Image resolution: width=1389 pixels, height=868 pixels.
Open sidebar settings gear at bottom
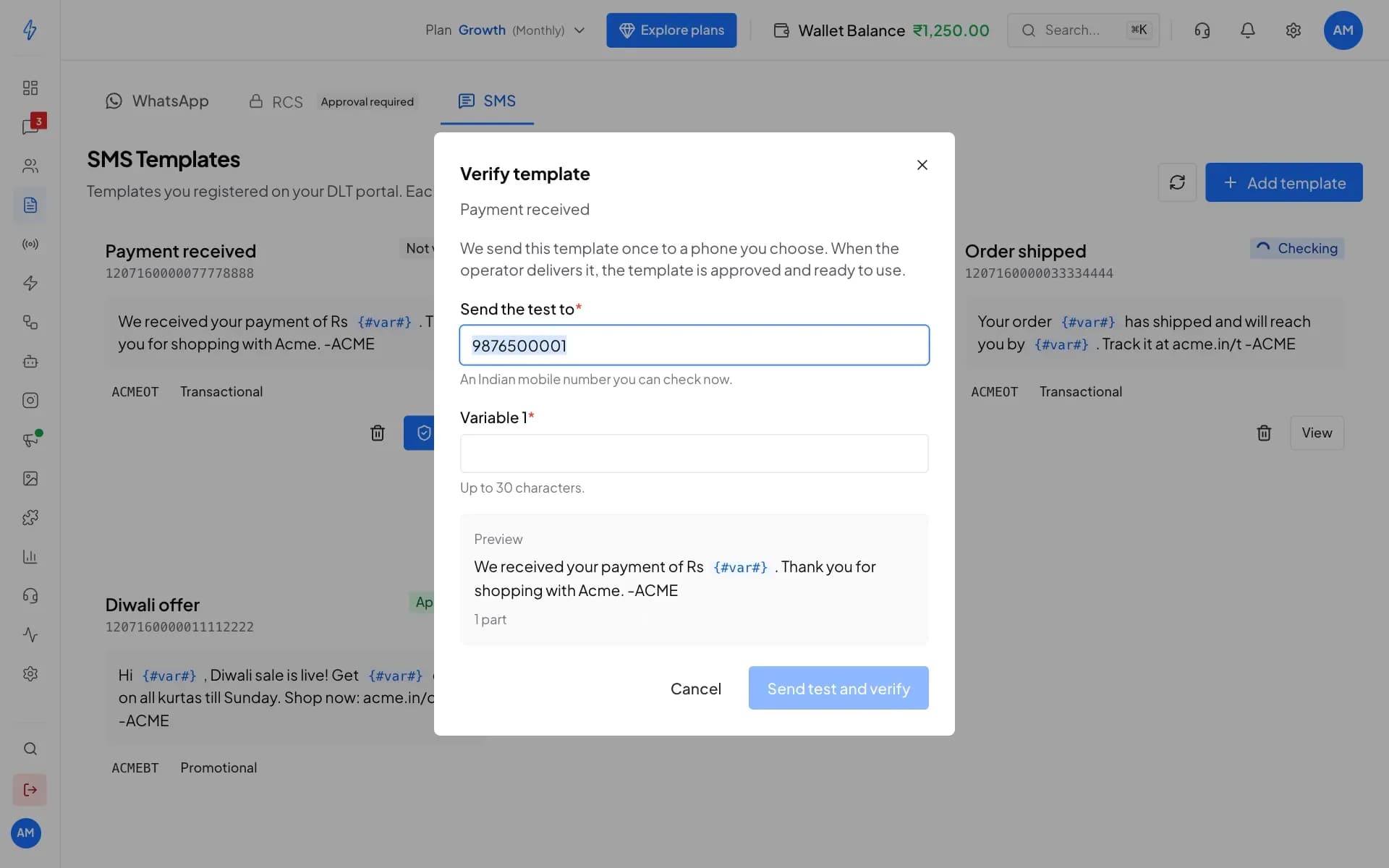30,673
